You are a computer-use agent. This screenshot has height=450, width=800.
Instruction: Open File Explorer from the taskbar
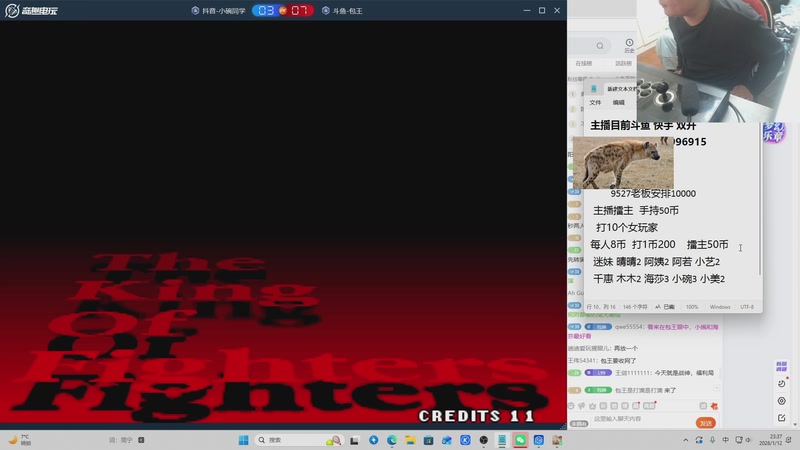coord(410,440)
